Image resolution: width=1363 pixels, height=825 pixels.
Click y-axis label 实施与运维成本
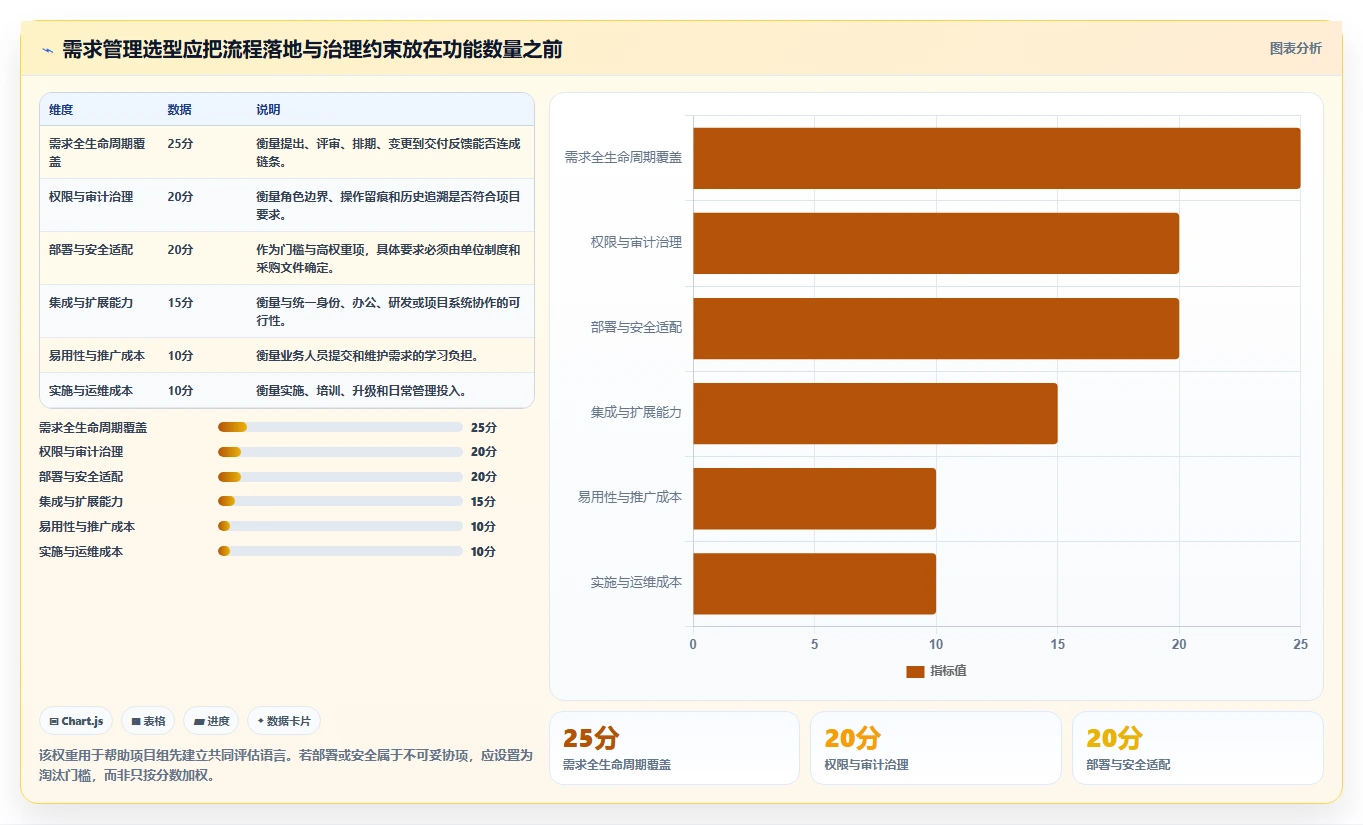(x=636, y=582)
